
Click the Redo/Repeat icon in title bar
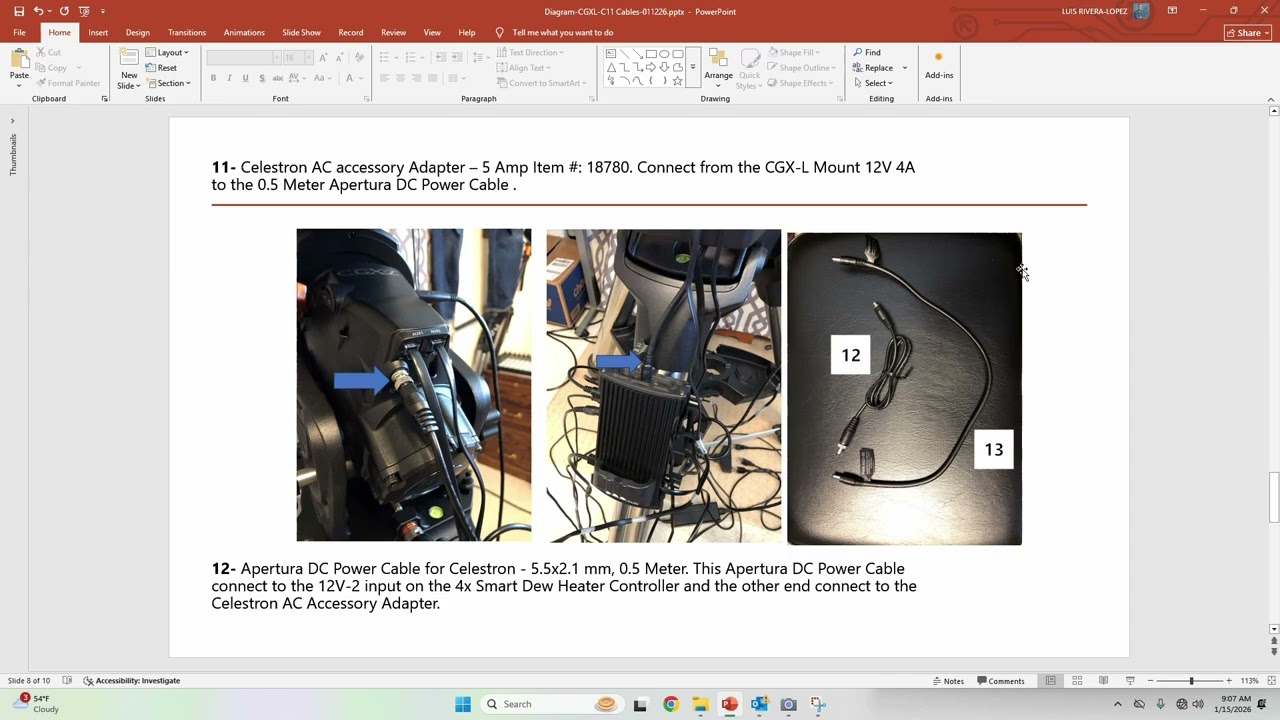[64, 11]
